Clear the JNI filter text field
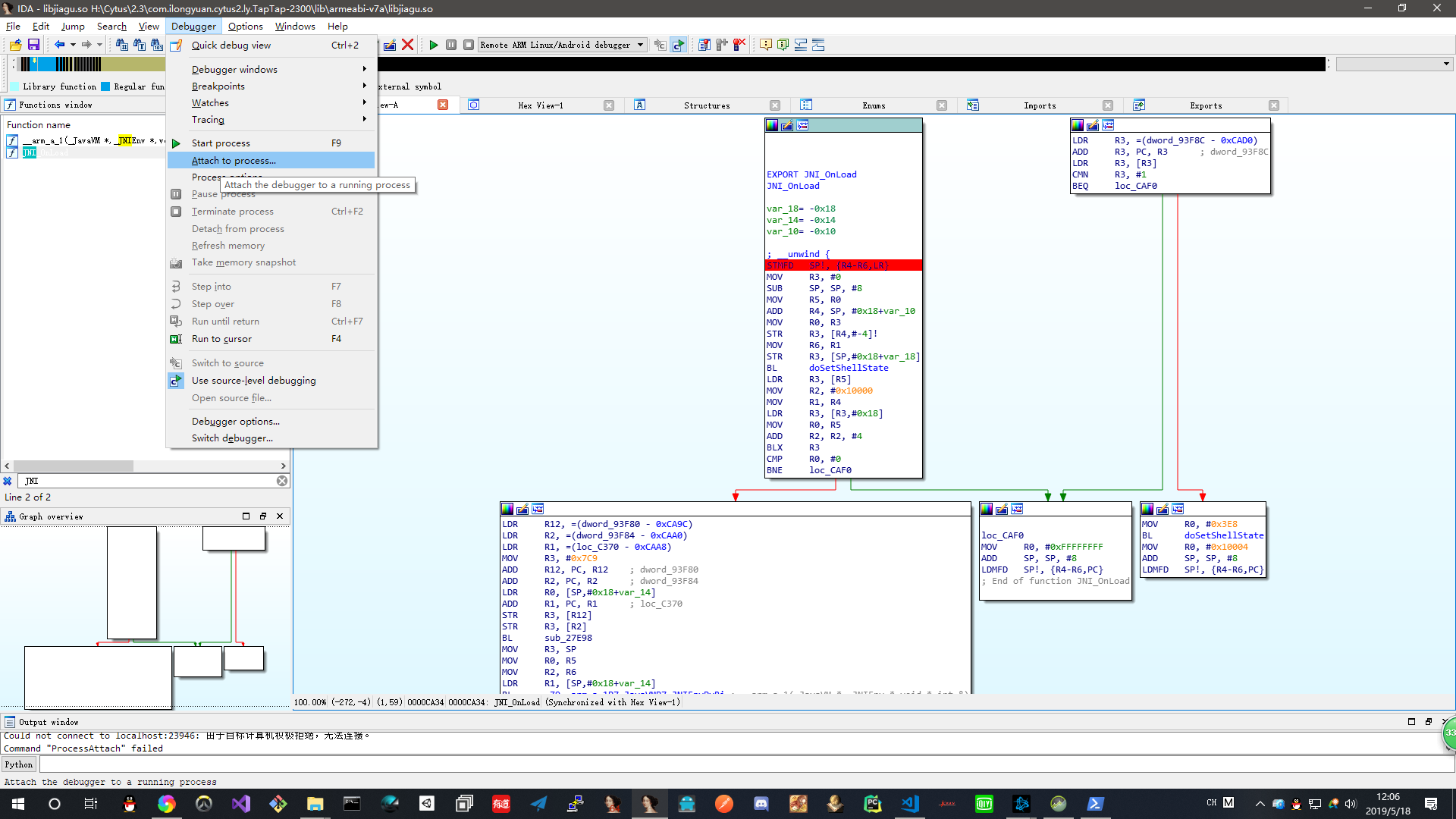This screenshot has width=1456, height=819. (282, 482)
